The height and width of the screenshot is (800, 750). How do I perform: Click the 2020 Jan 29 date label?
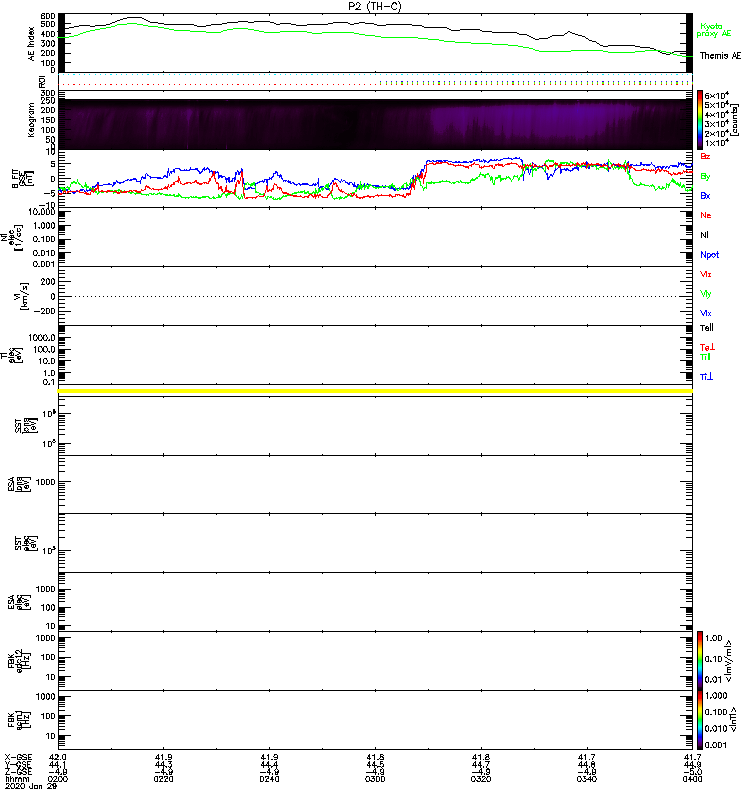coord(31,786)
